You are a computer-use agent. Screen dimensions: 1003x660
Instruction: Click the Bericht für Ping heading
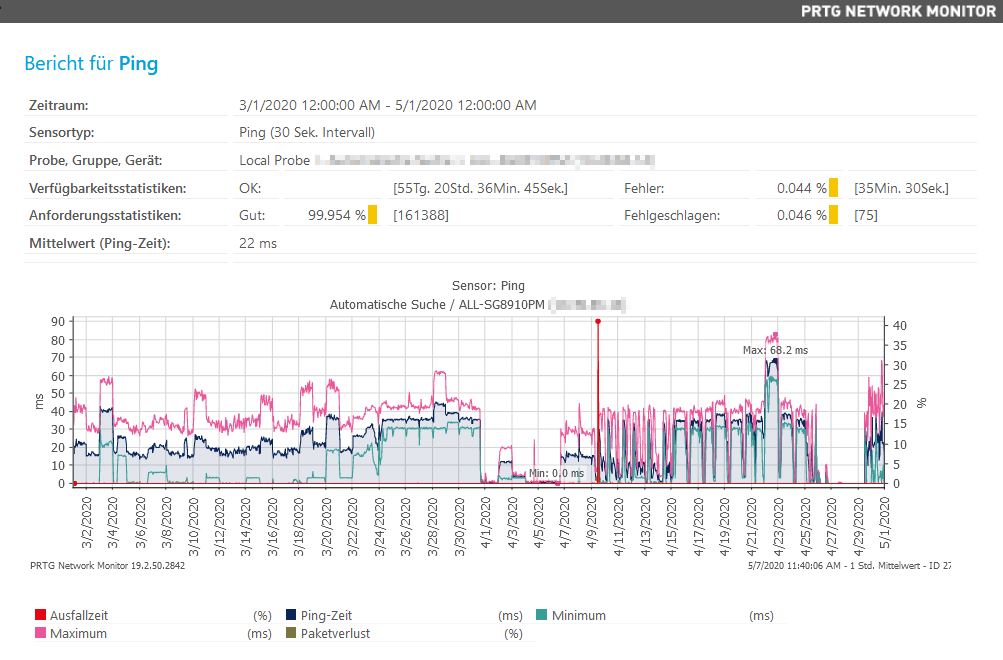[91, 64]
